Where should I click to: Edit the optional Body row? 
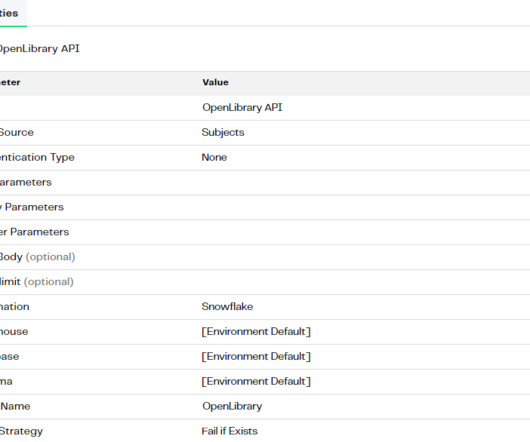[x=265, y=257]
